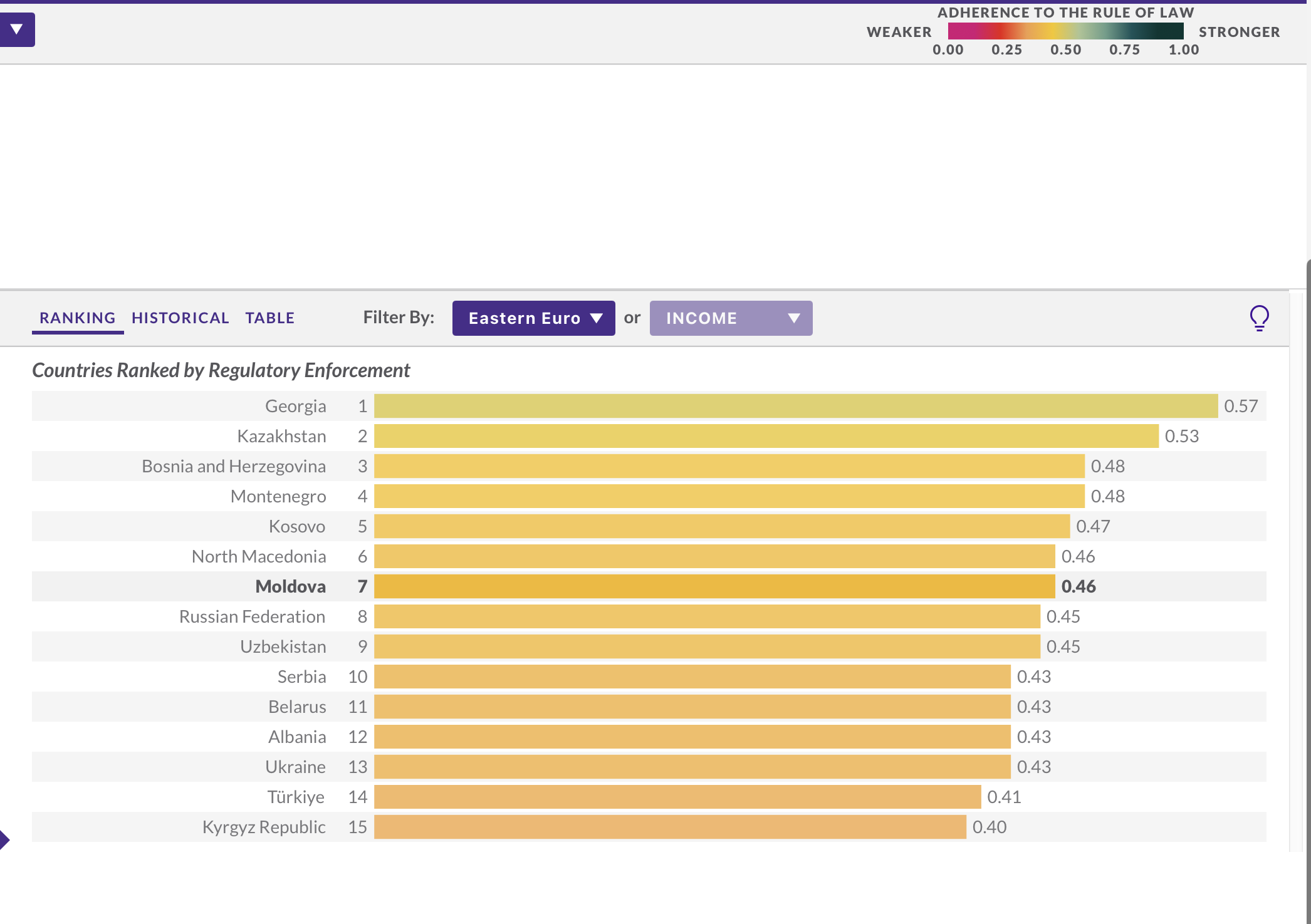This screenshot has height=924, width=1311.
Task: Click the Ukraine country label
Action: [x=295, y=767]
